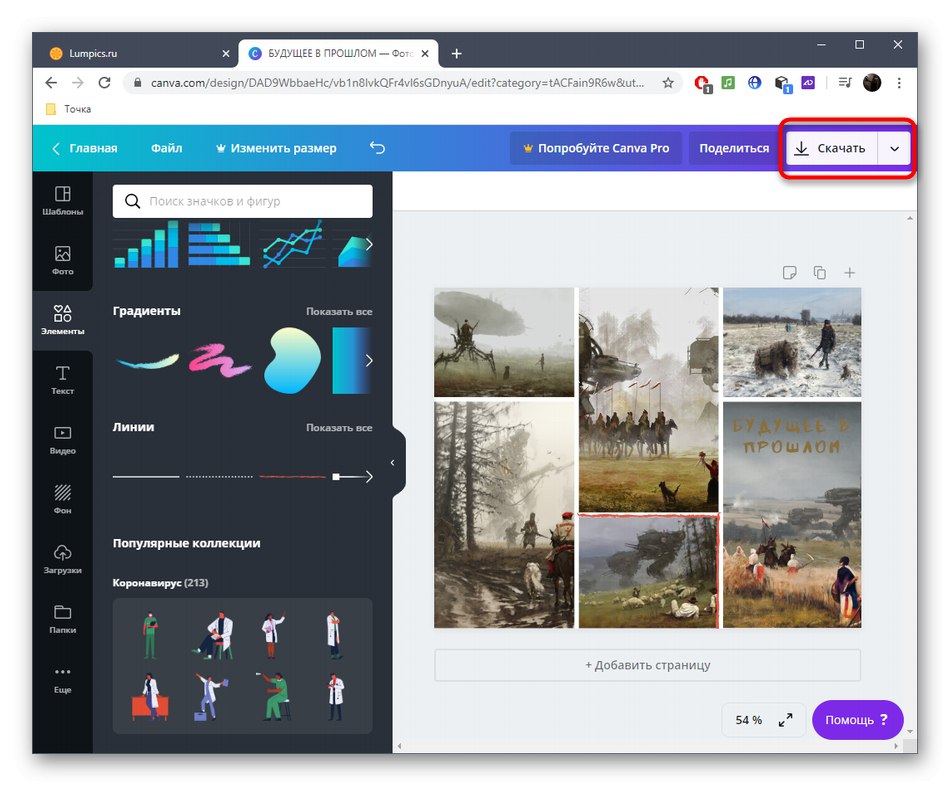The width and height of the screenshot is (950, 786).
Task: Open the Фото sidebar panel
Action: tap(62, 261)
